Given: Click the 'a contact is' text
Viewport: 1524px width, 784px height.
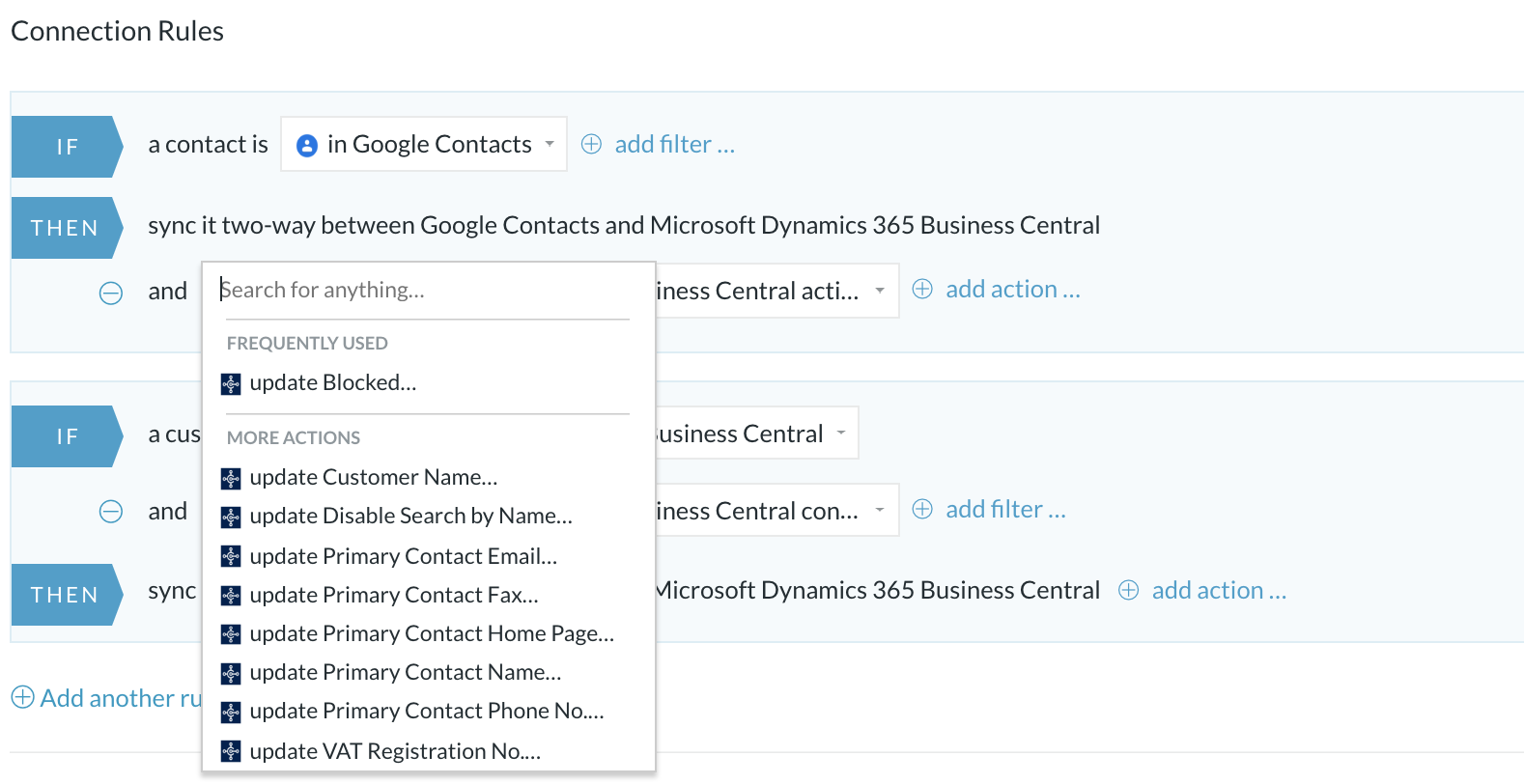Looking at the screenshot, I should tap(208, 144).
